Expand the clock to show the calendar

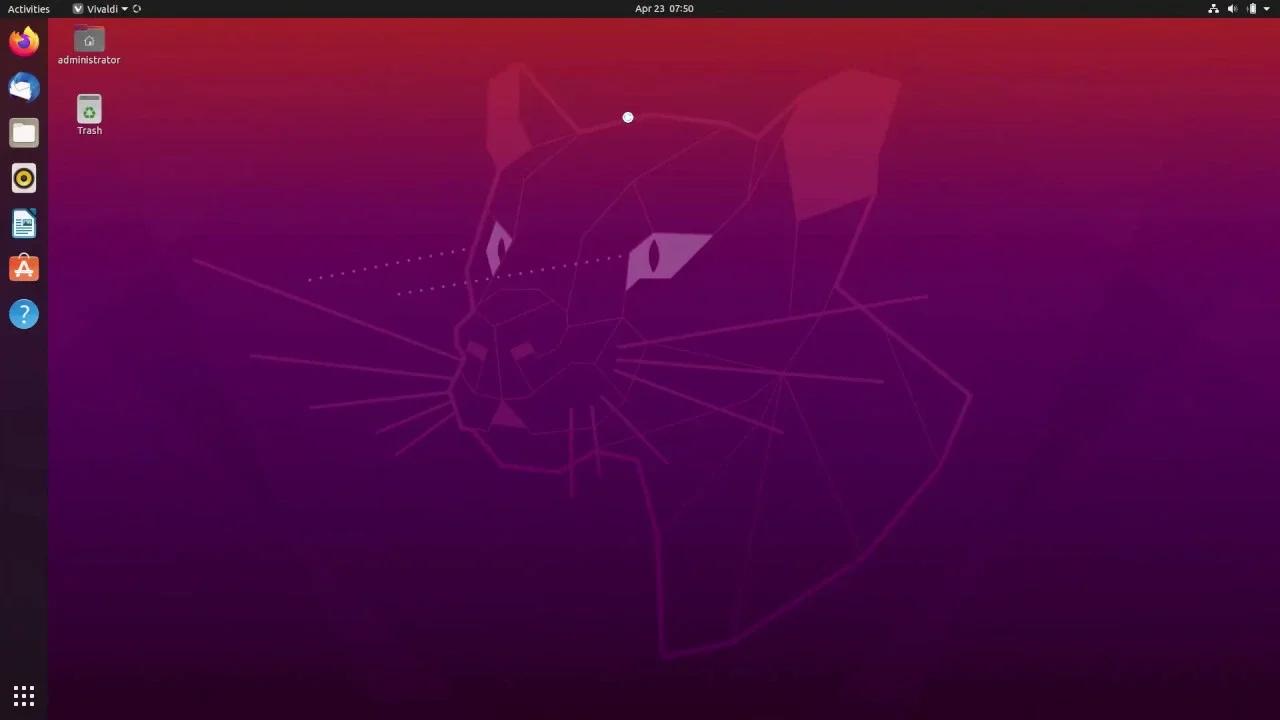[664, 9]
